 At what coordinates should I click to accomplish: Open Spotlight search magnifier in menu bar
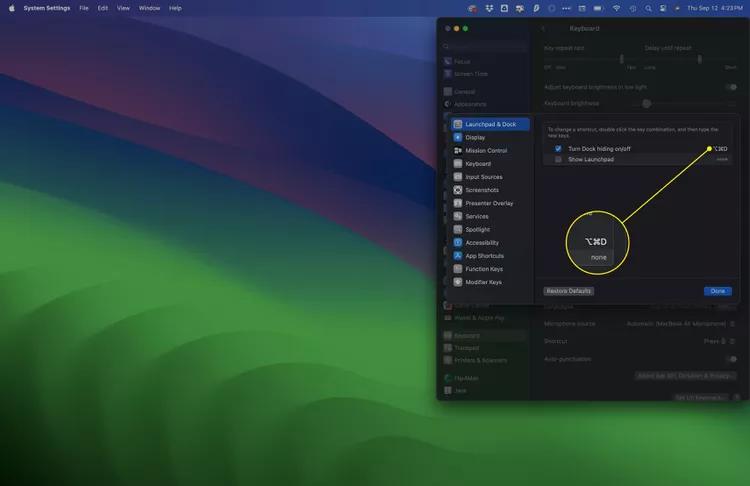click(648, 8)
